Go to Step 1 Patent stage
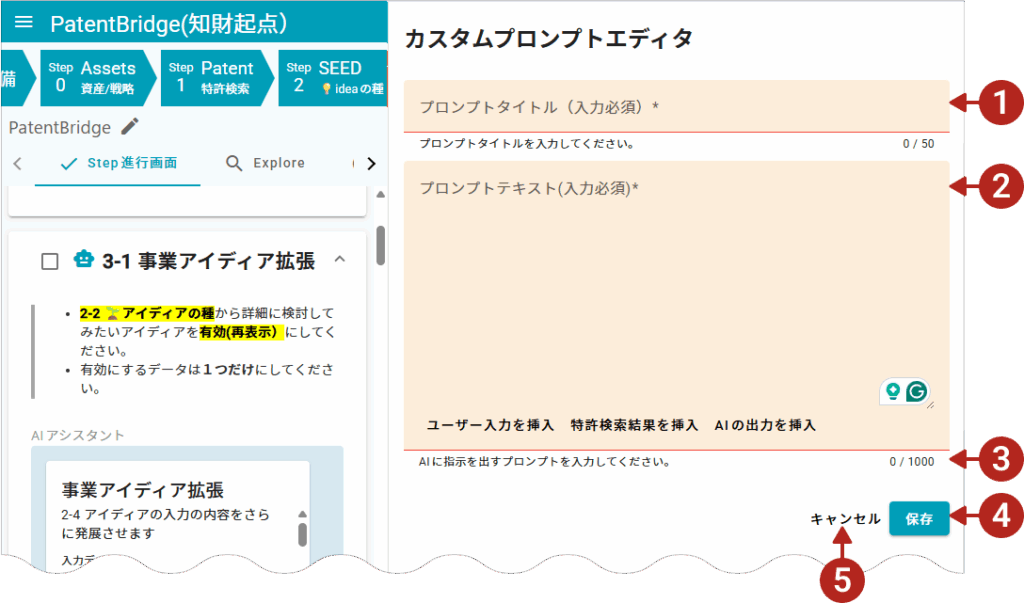 click(x=215, y=77)
